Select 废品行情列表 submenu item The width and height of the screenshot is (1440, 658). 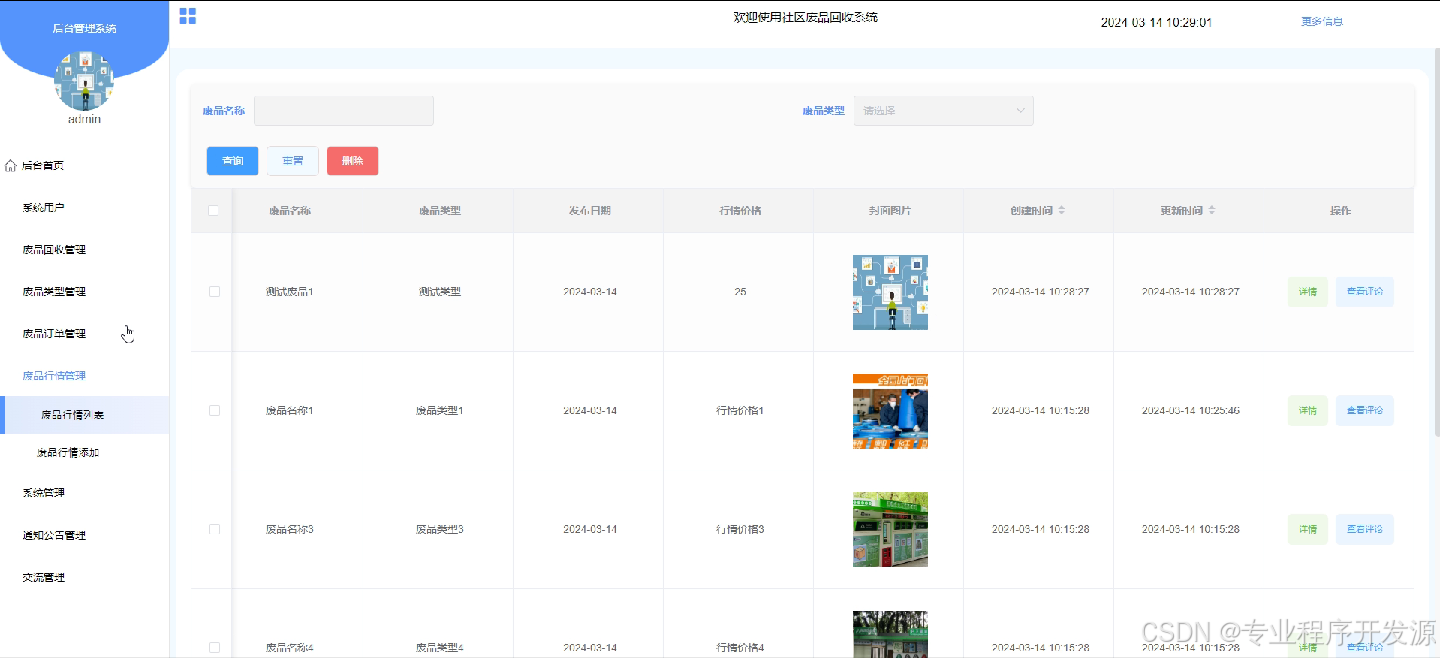[x=84, y=414]
